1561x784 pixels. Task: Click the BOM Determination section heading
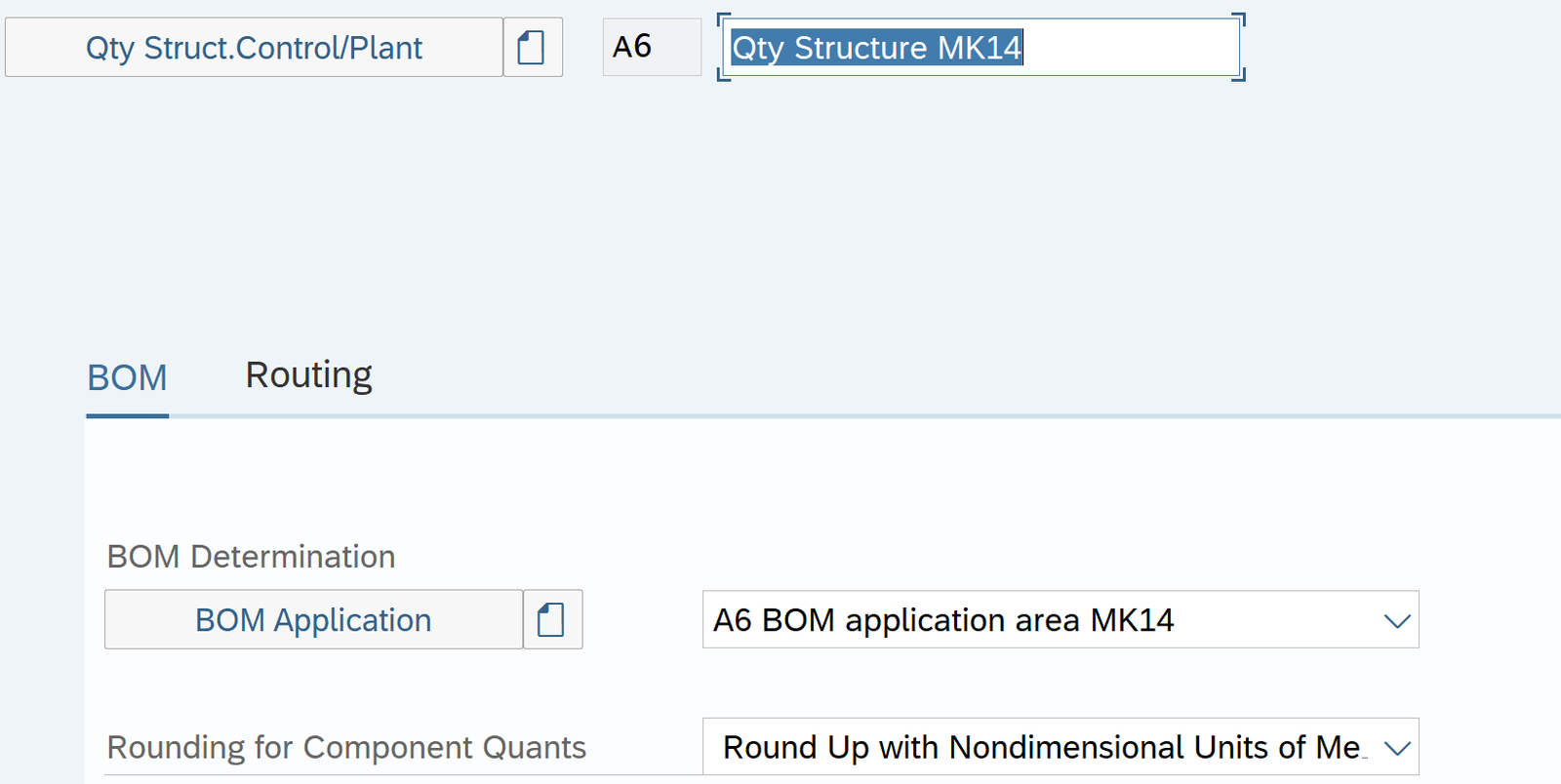pos(251,557)
